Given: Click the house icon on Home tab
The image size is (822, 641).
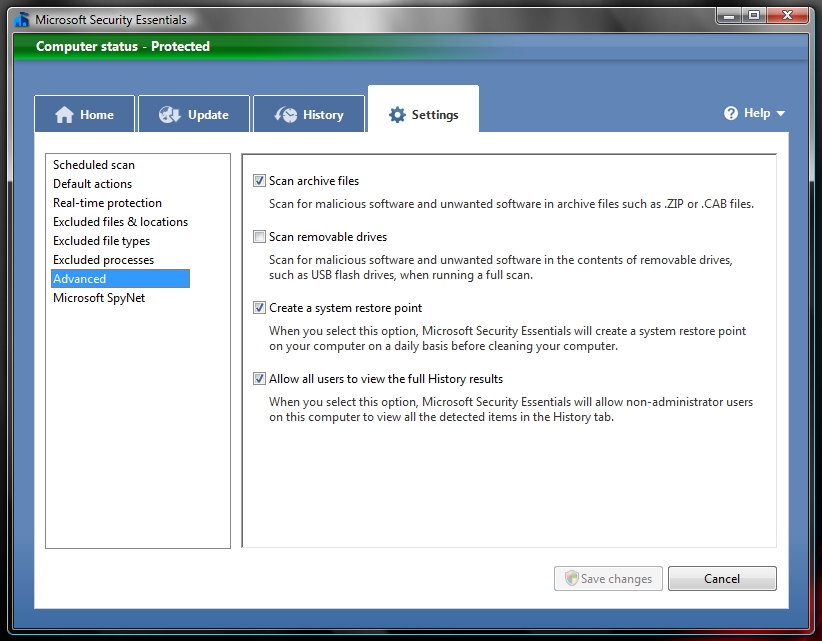Looking at the screenshot, I should coord(64,114).
